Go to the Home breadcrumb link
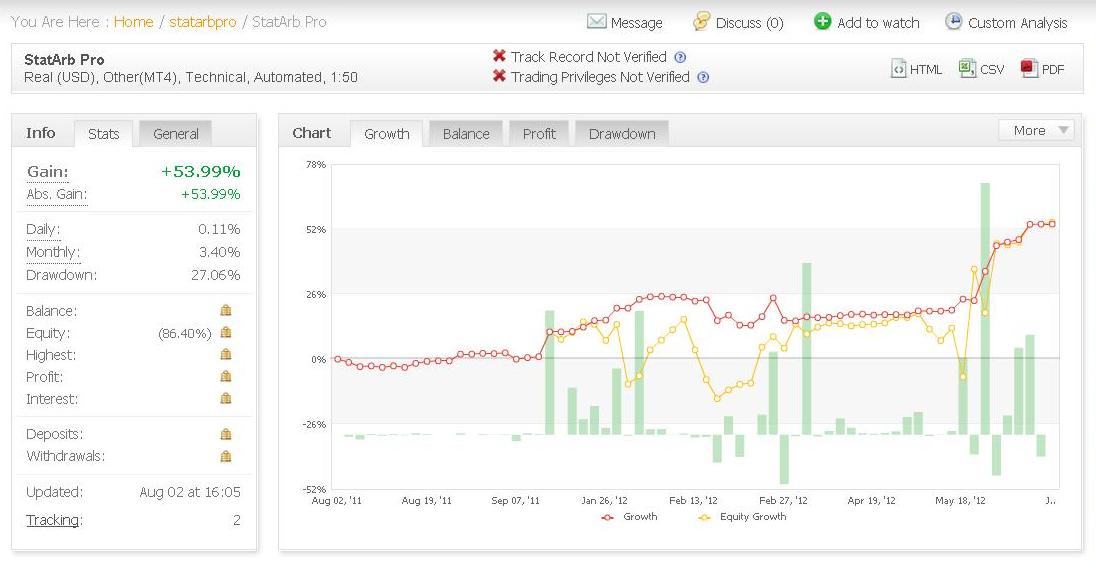Viewport: 1096px width, 568px height. tap(134, 22)
